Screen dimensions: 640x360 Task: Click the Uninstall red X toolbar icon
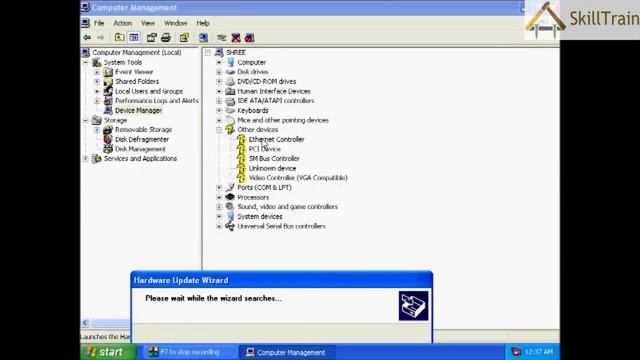coord(236,38)
